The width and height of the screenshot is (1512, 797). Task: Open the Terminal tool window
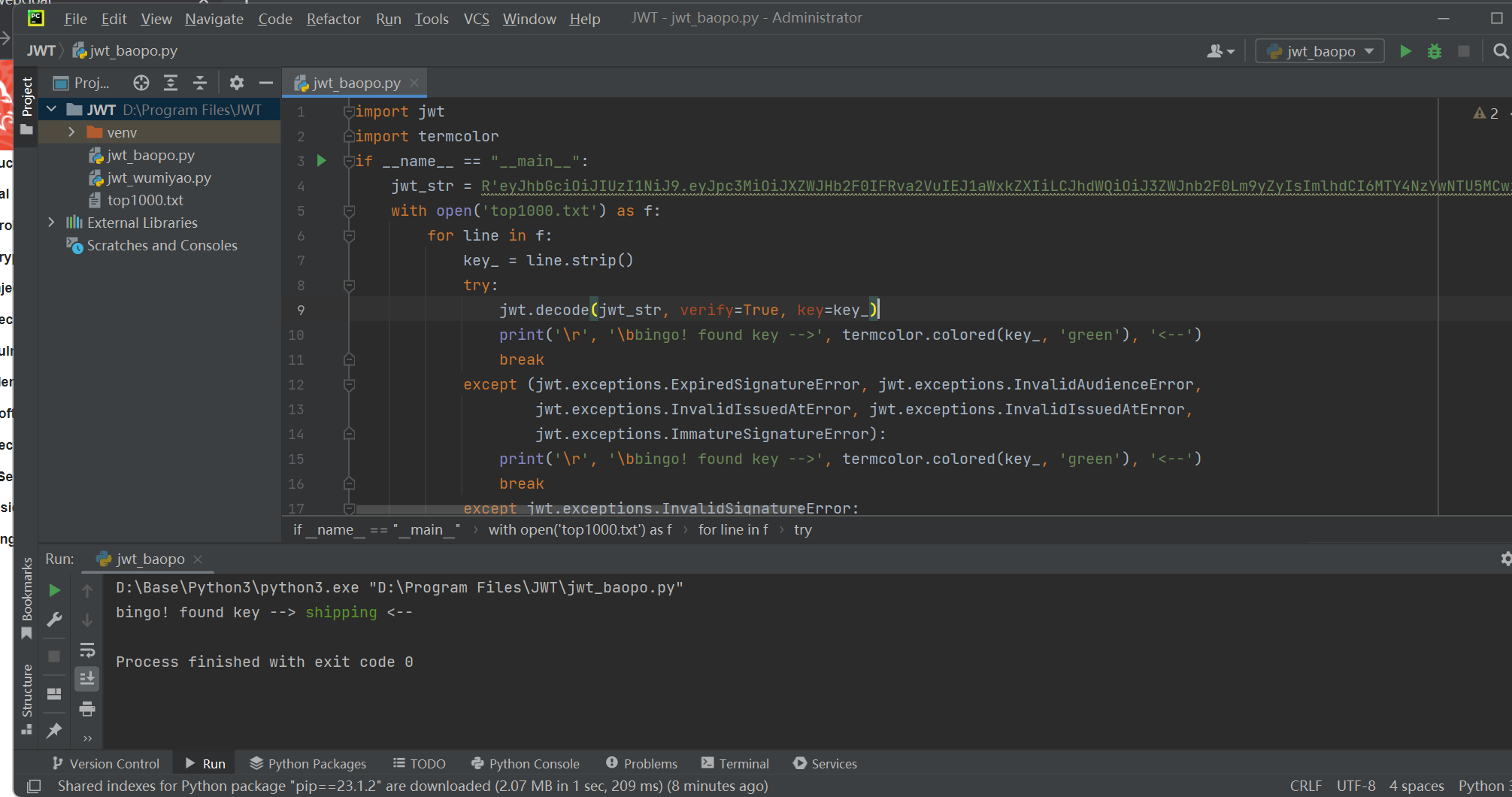(x=735, y=763)
